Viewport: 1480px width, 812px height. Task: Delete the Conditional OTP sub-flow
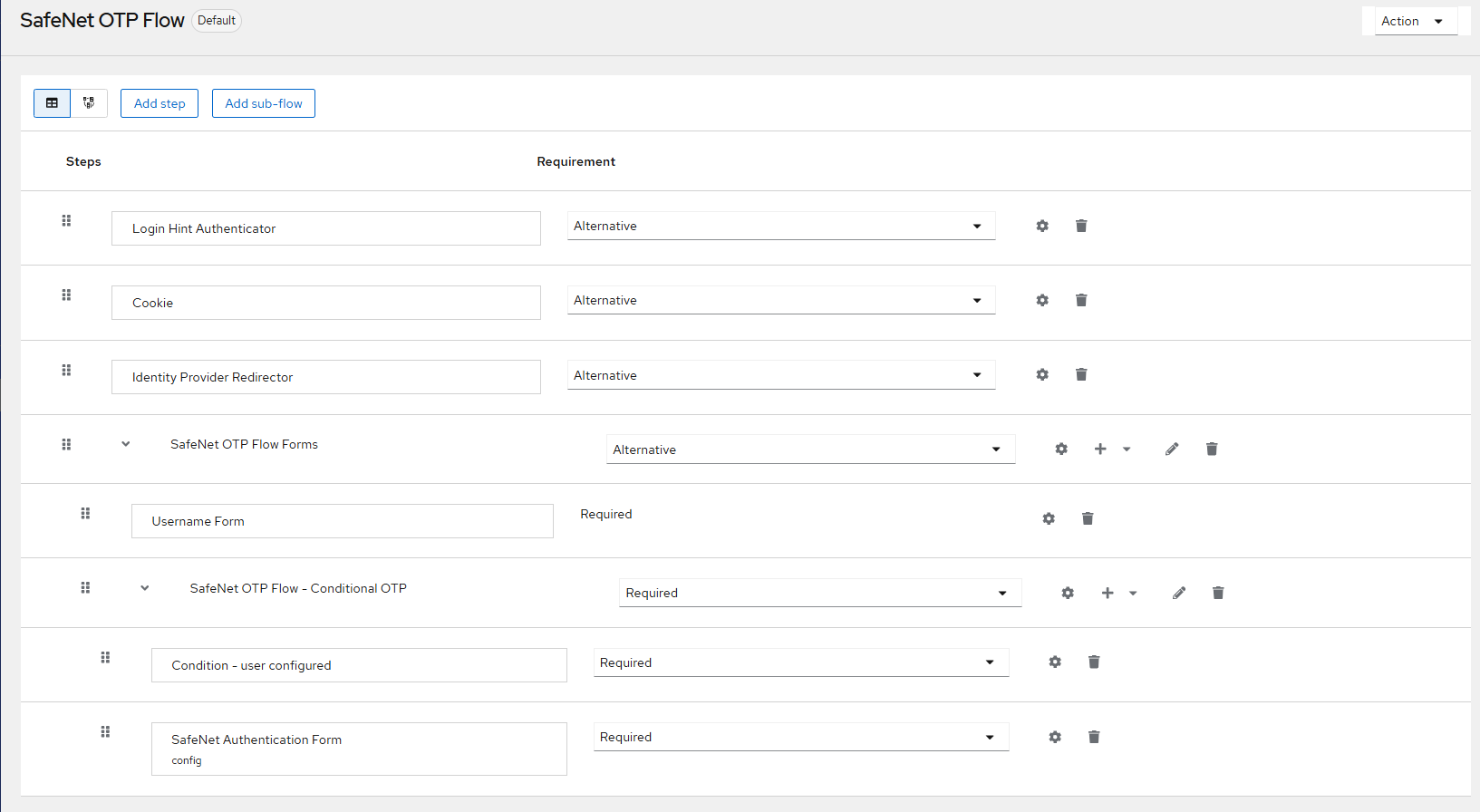click(x=1218, y=593)
